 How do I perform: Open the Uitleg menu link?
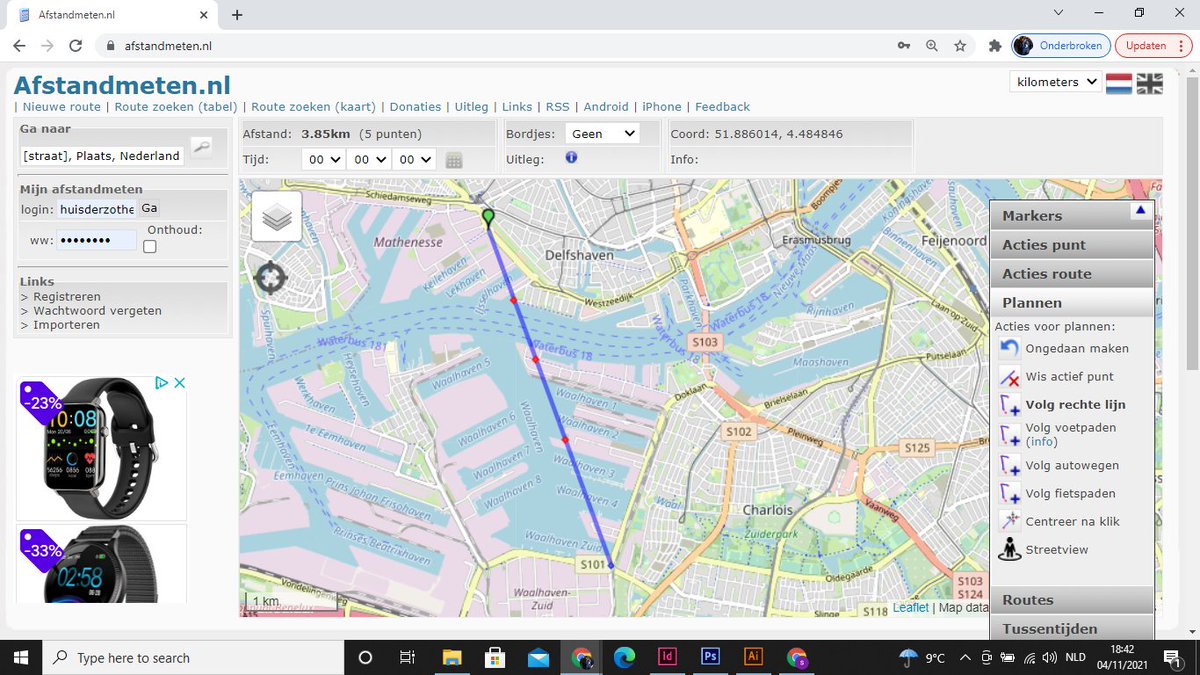[x=471, y=107]
